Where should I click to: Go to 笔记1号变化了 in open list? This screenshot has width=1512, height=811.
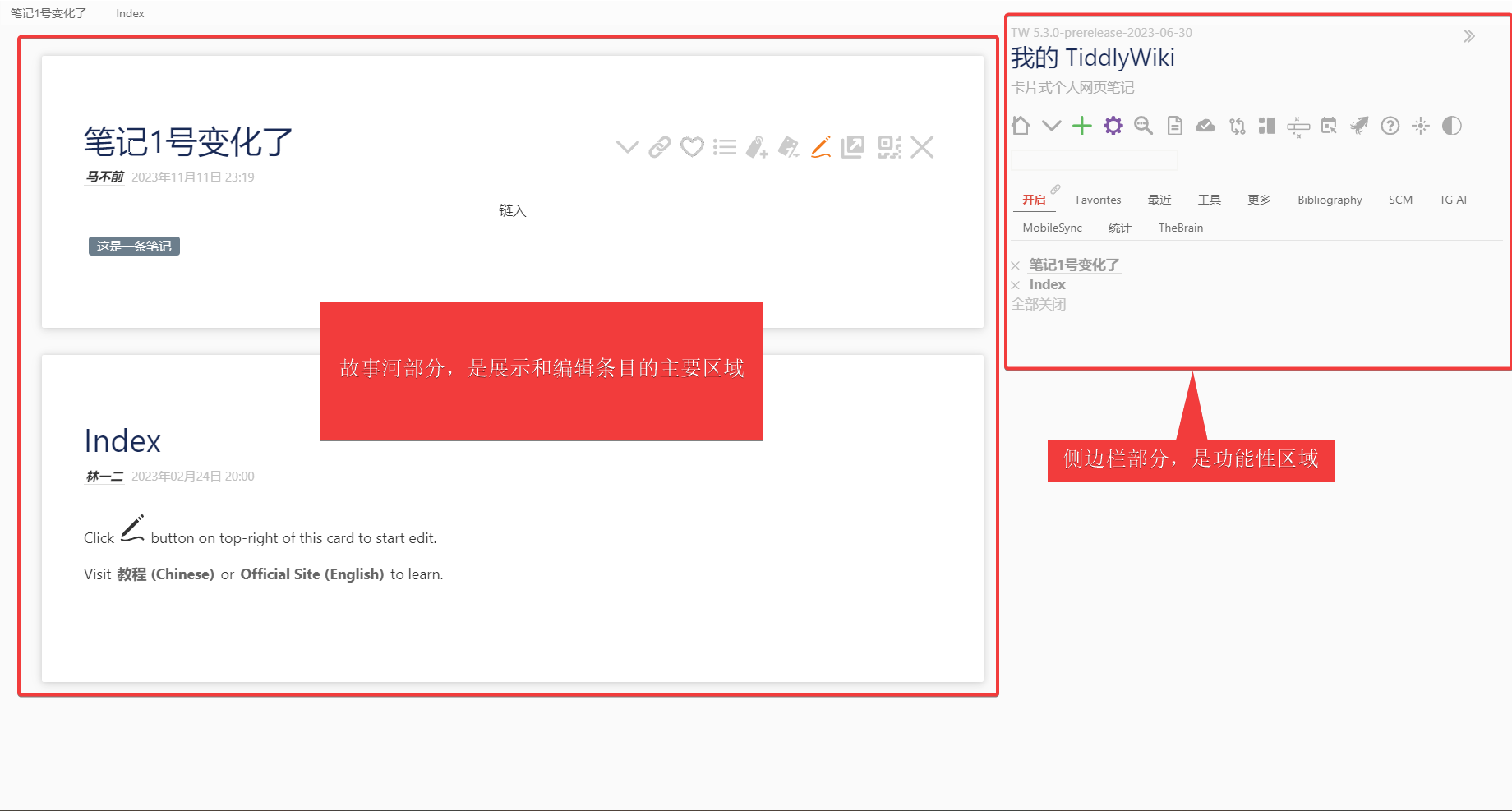point(1074,265)
